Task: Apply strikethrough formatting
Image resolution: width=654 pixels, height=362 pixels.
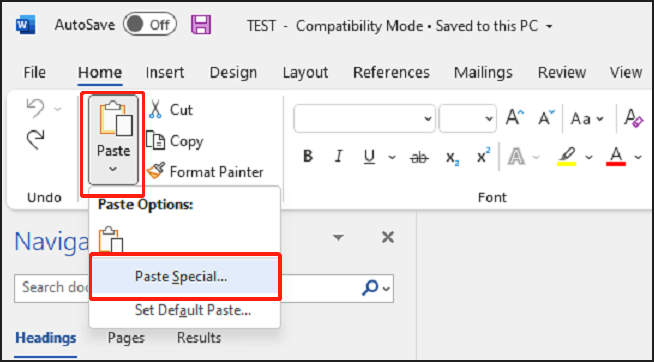Action: click(419, 157)
